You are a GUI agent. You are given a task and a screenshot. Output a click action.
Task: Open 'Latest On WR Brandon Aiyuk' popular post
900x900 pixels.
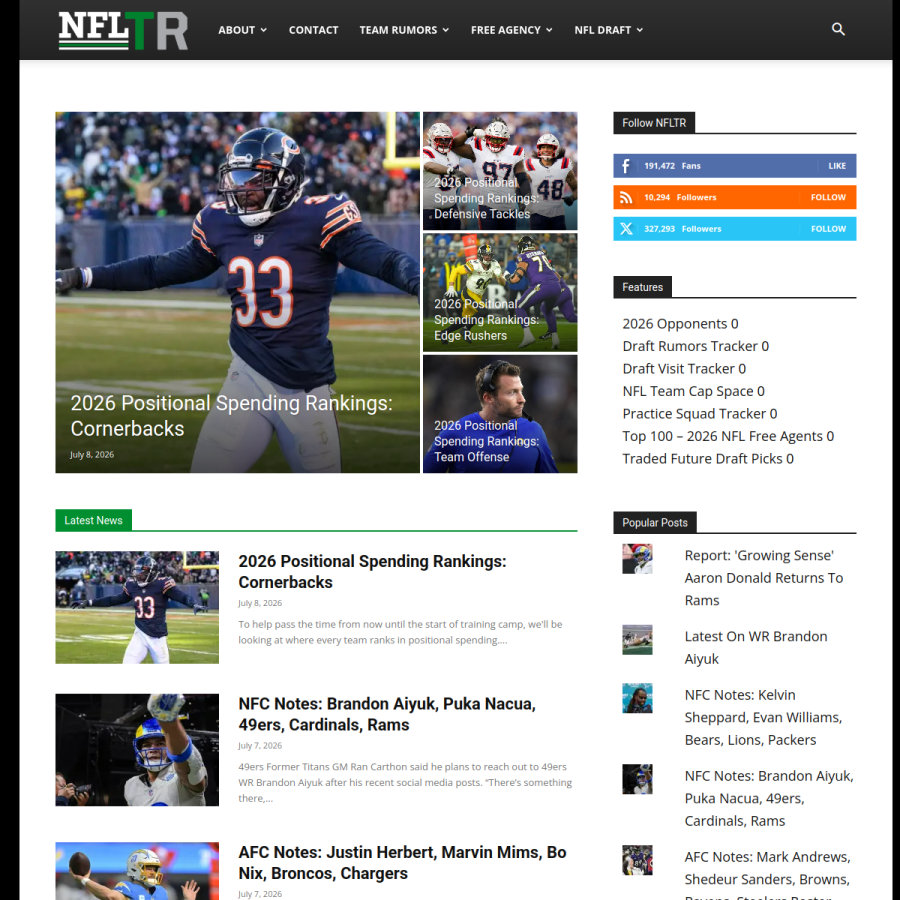coord(755,647)
